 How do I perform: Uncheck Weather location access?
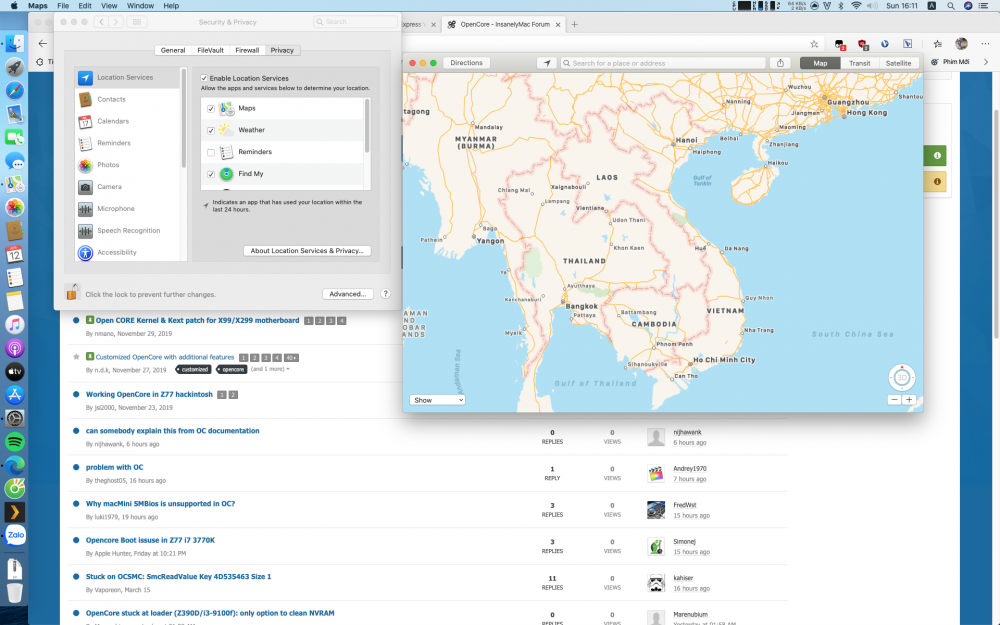point(211,130)
